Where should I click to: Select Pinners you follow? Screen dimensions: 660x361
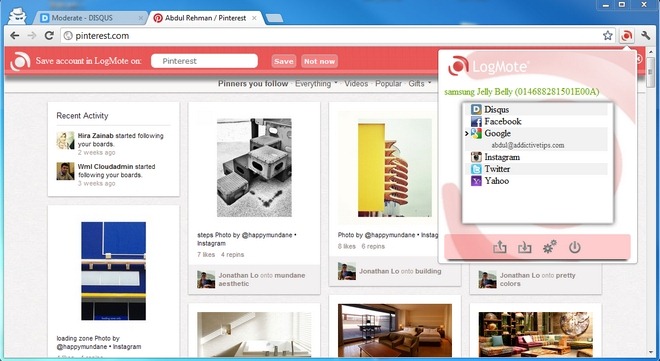pos(253,84)
